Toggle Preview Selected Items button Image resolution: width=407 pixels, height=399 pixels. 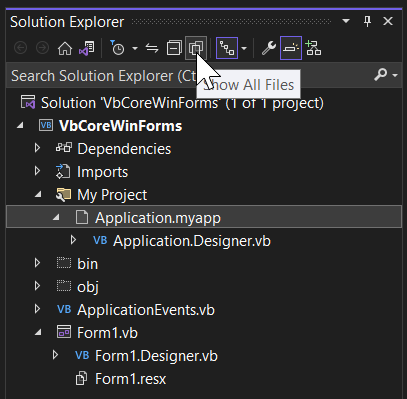click(x=291, y=48)
